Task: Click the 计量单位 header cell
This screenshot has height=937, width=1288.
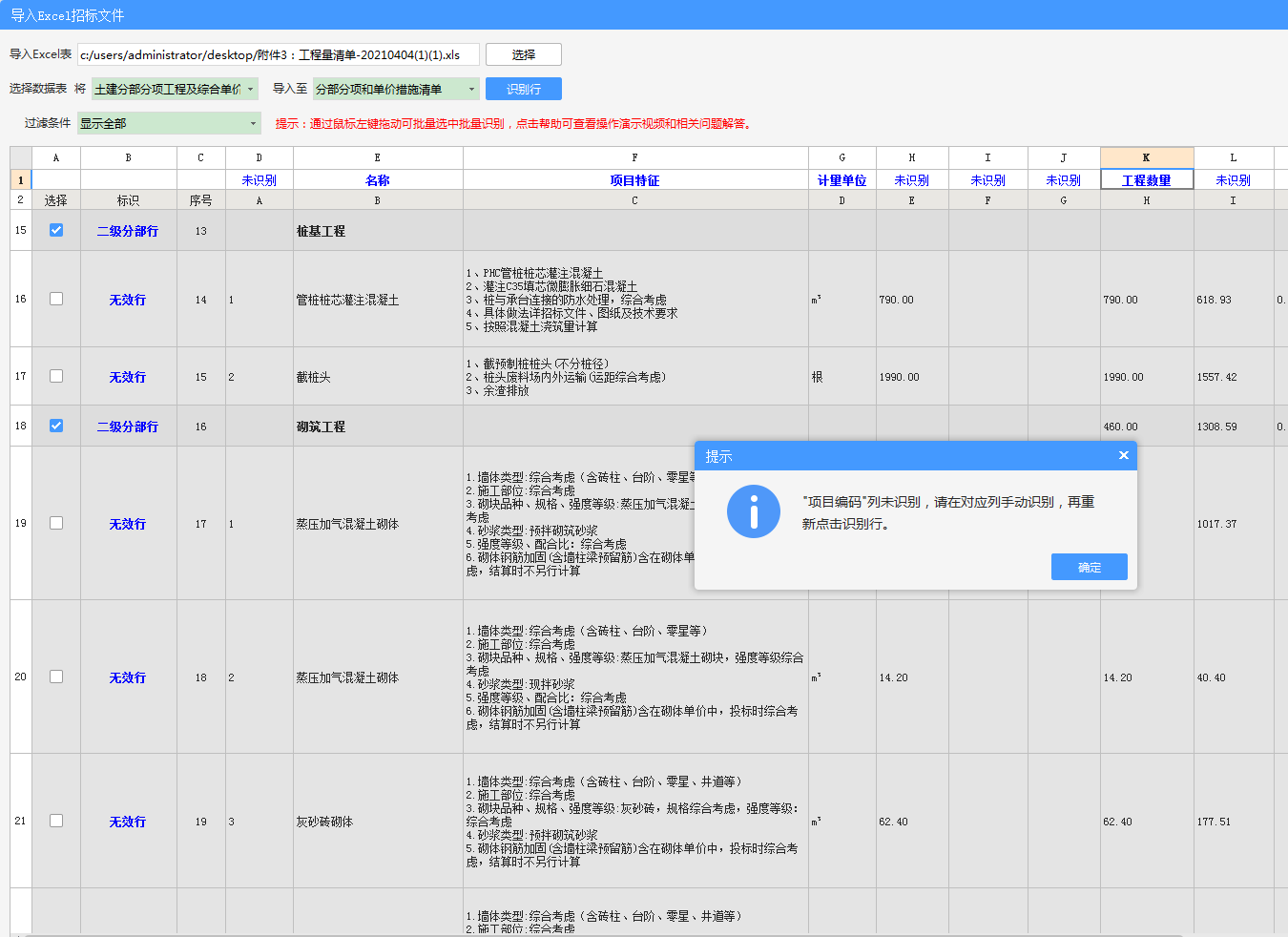Action: click(842, 179)
